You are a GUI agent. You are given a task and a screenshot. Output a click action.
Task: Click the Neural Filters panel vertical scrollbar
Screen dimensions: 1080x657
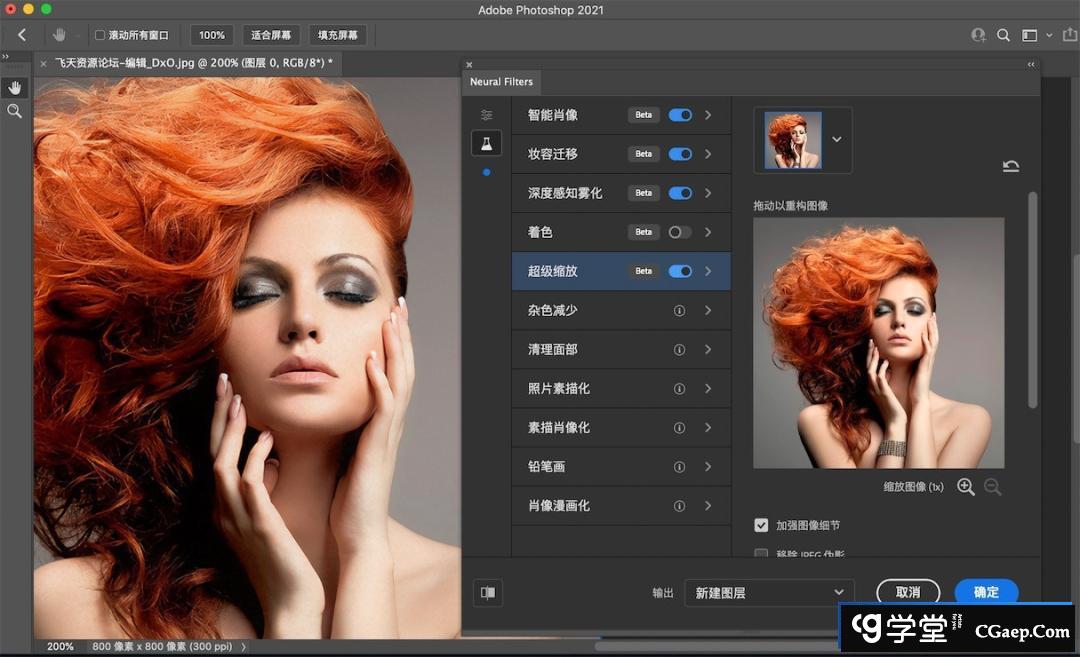[x=1032, y=300]
